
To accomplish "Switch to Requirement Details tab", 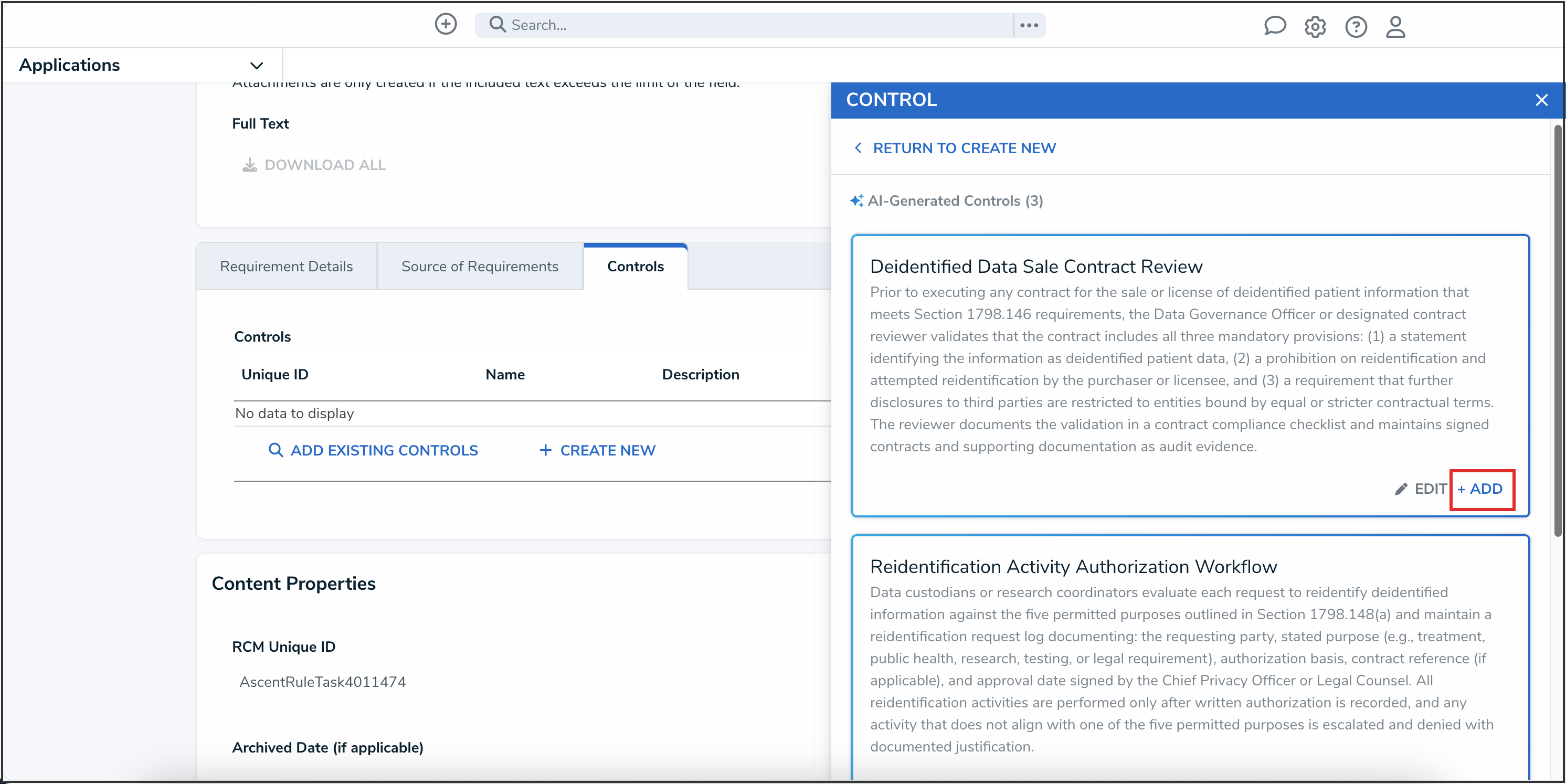I will tap(287, 266).
